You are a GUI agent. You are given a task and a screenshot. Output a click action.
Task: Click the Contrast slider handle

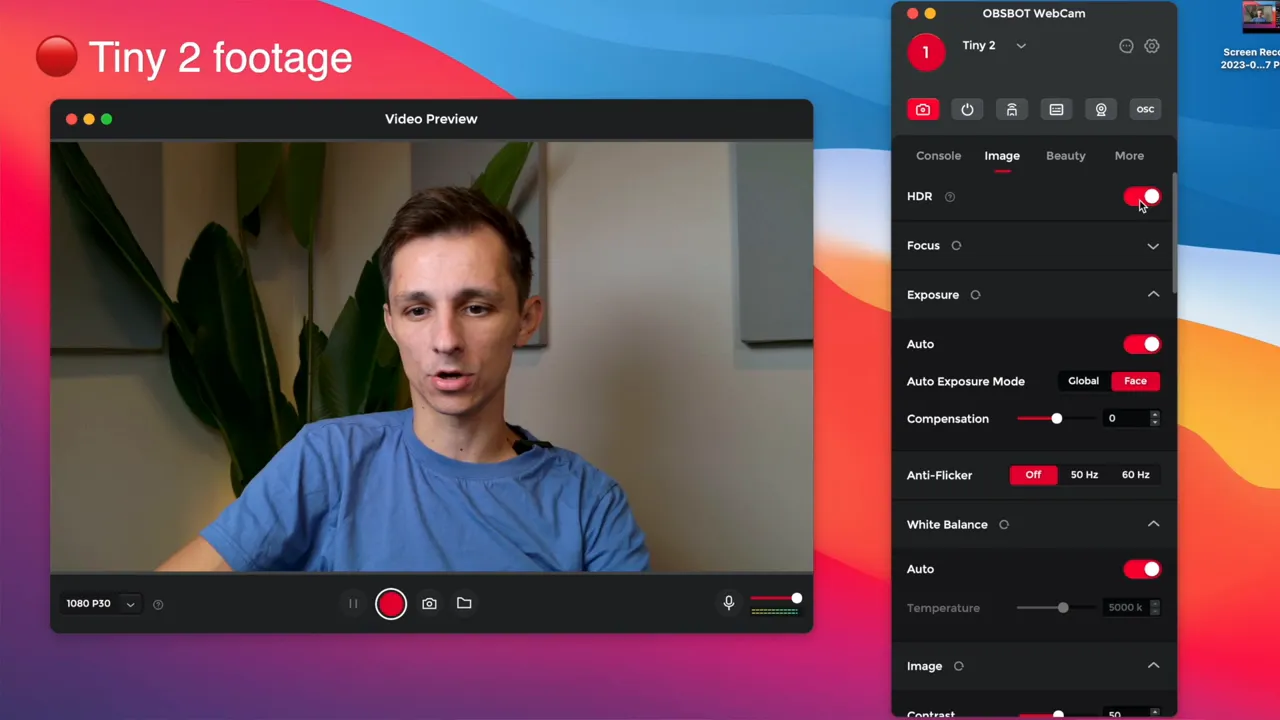coord(1058,715)
